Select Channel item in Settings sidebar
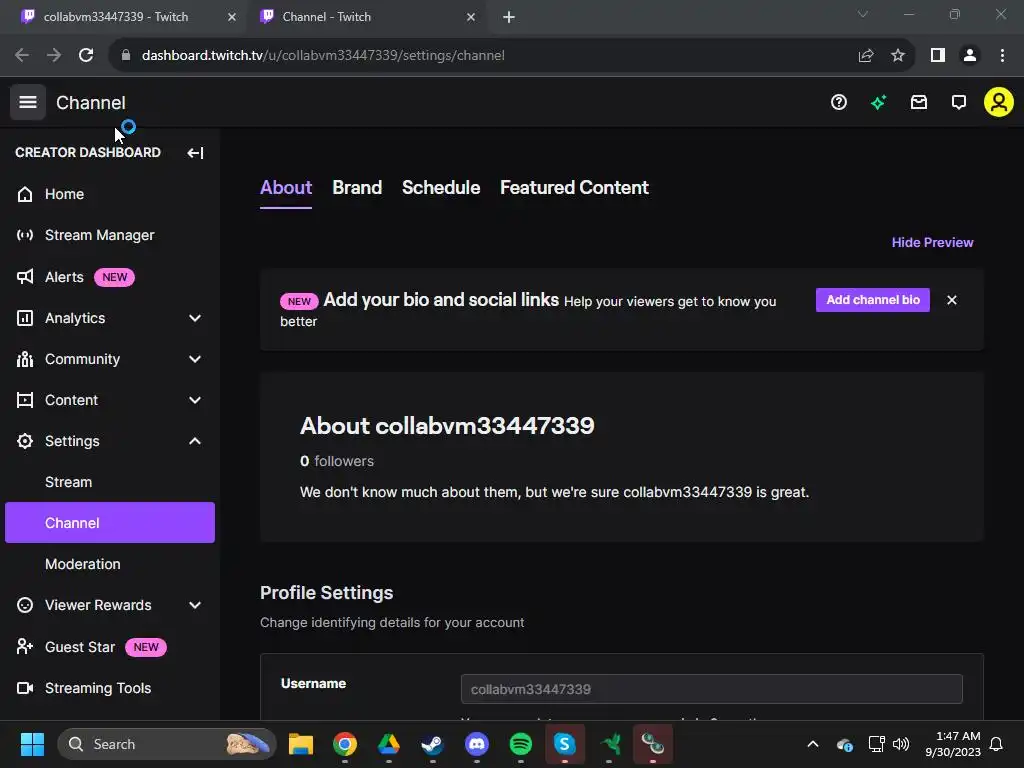This screenshot has height=768, width=1024. [110, 522]
